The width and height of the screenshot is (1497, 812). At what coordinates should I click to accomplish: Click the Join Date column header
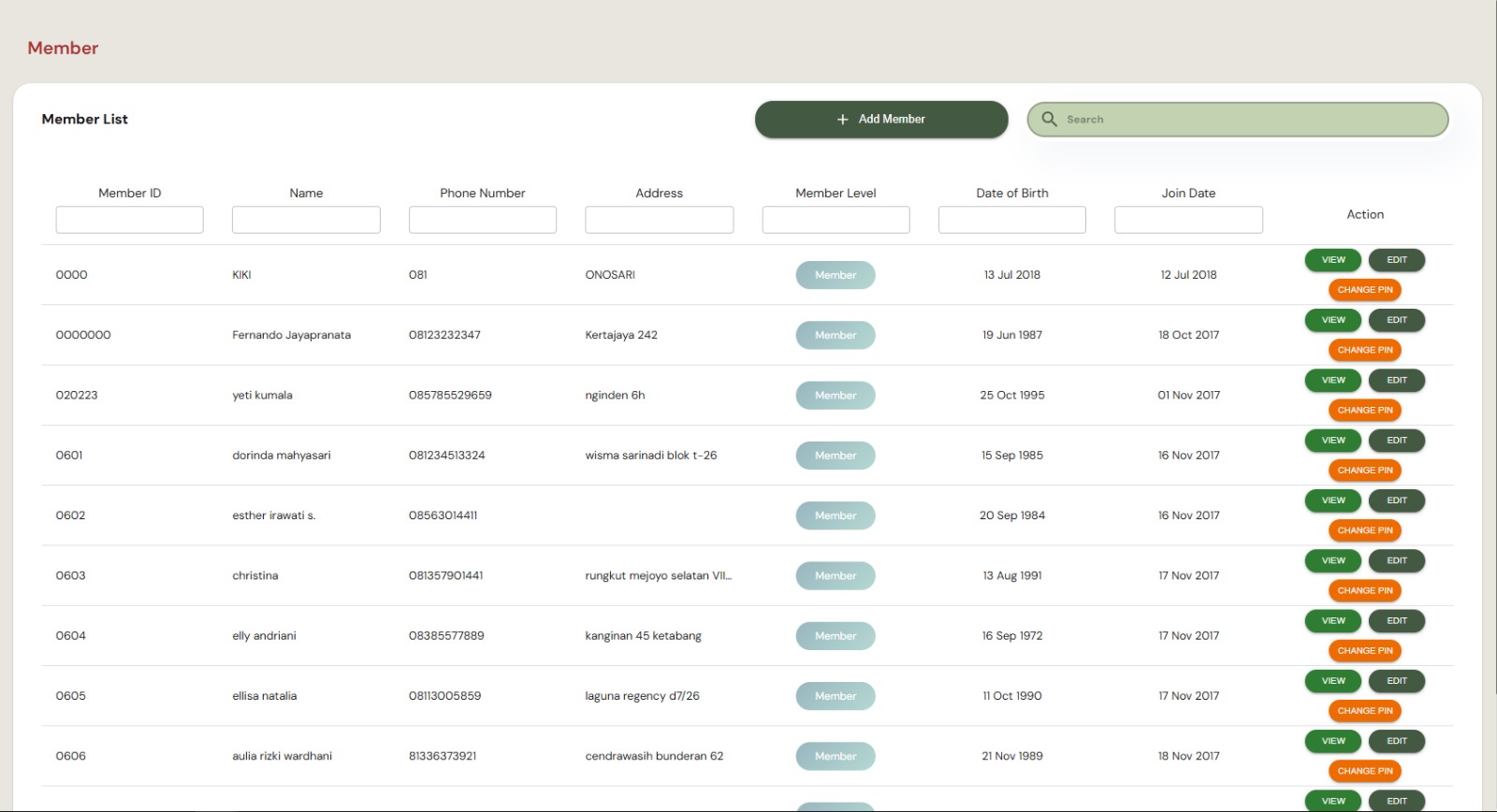1188,193
